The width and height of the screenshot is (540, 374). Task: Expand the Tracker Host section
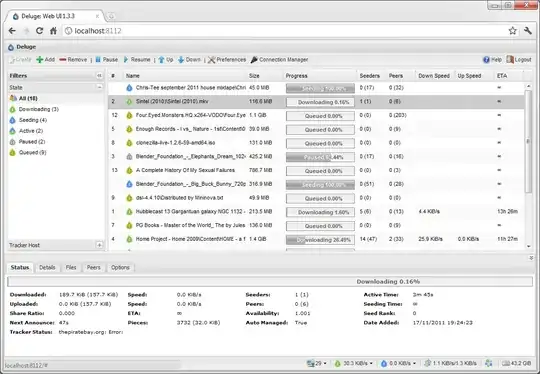click(x=99, y=245)
